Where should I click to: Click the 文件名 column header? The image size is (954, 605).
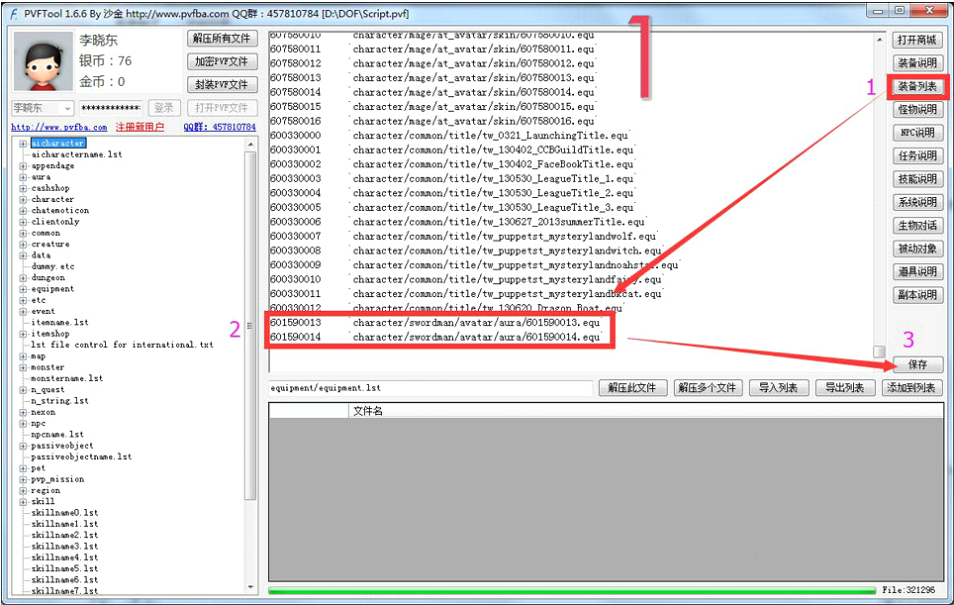click(x=368, y=411)
